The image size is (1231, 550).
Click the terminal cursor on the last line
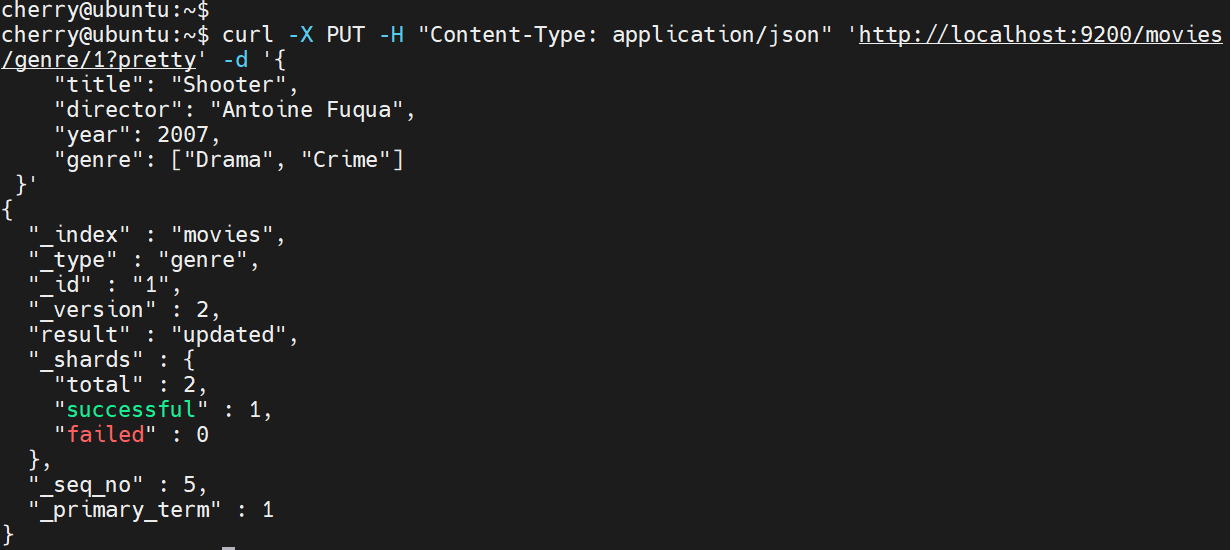[228, 548]
